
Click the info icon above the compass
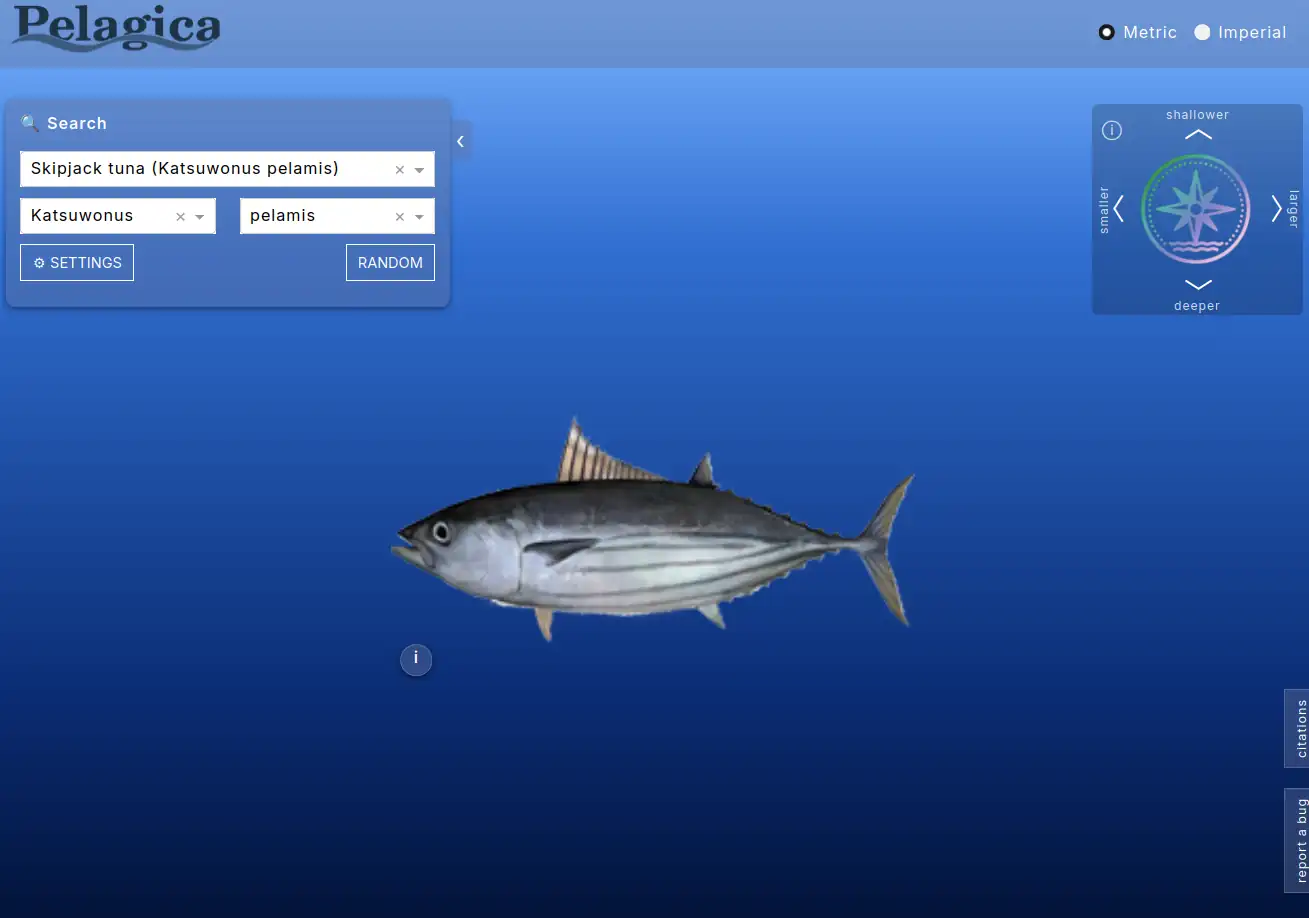click(1111, 130)
